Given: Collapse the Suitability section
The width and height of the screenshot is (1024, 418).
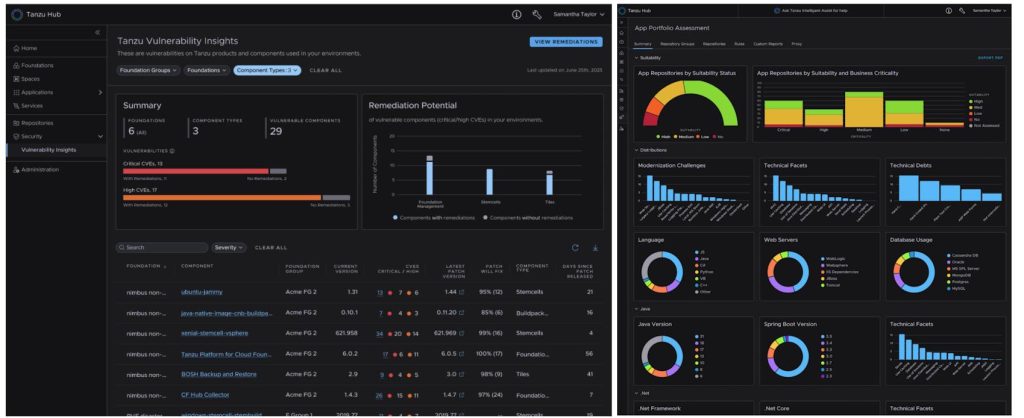Looking at the screenshot, I should click(x=637, y=58).
